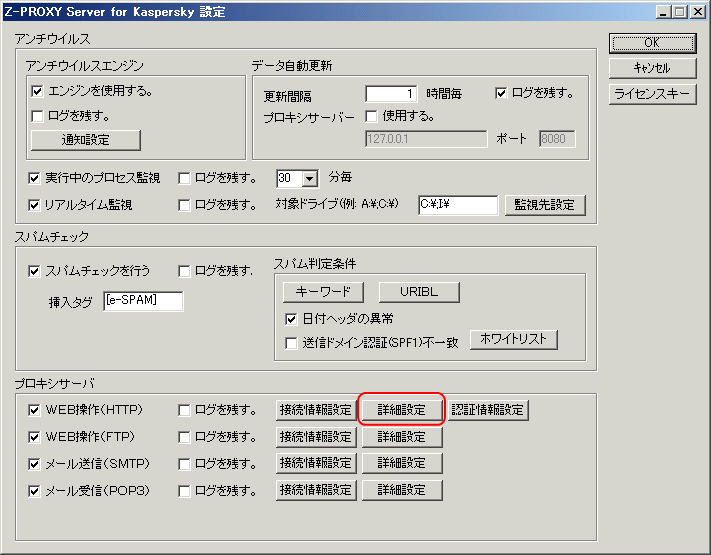This screenshot has height=555, width=711.
Task: Open 詳細設定 for FTP row
Action: (x=402, y=437)
